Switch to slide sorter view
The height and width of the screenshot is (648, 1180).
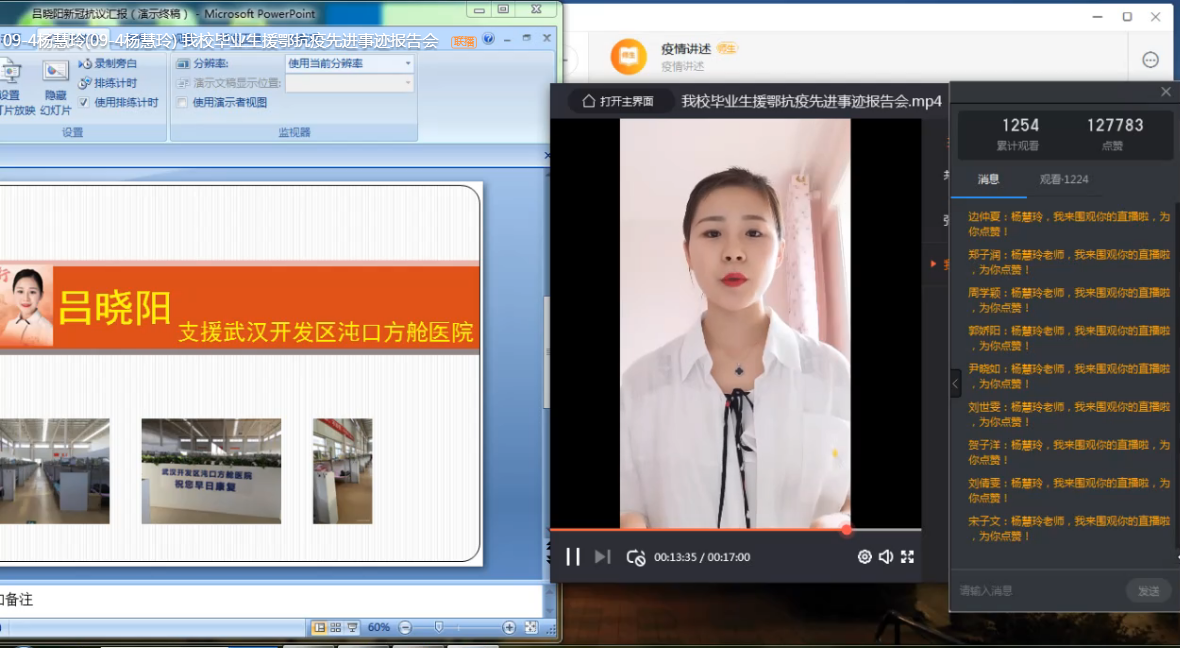336,628
